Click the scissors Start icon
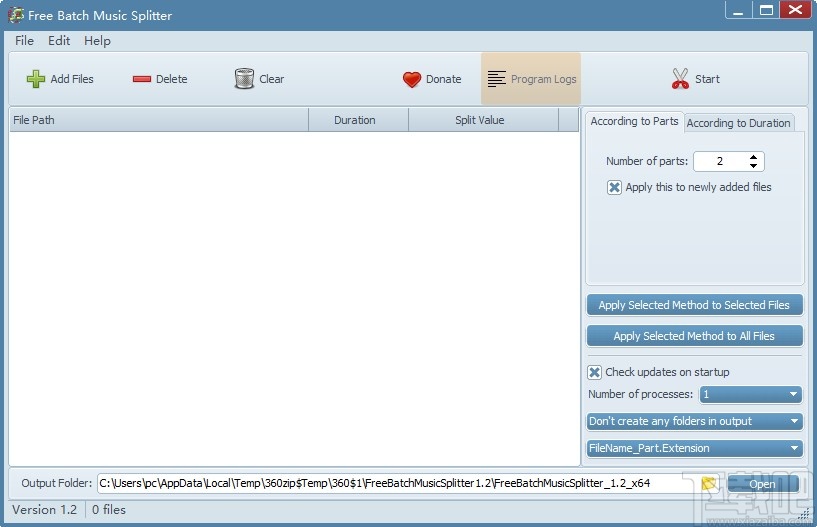 [x=680, y=79]
